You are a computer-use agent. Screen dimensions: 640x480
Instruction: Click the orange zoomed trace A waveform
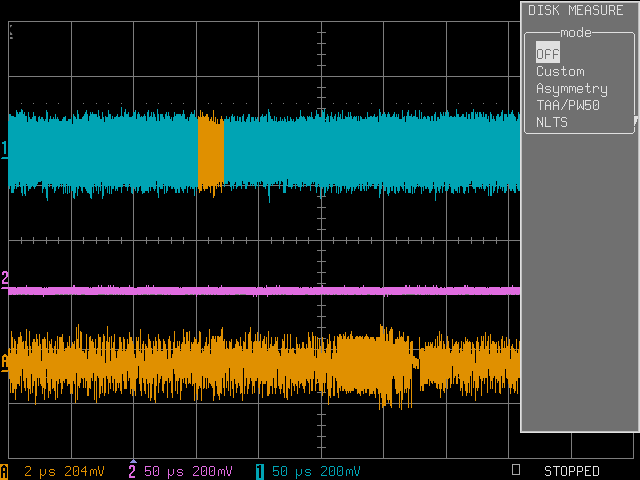264,365
